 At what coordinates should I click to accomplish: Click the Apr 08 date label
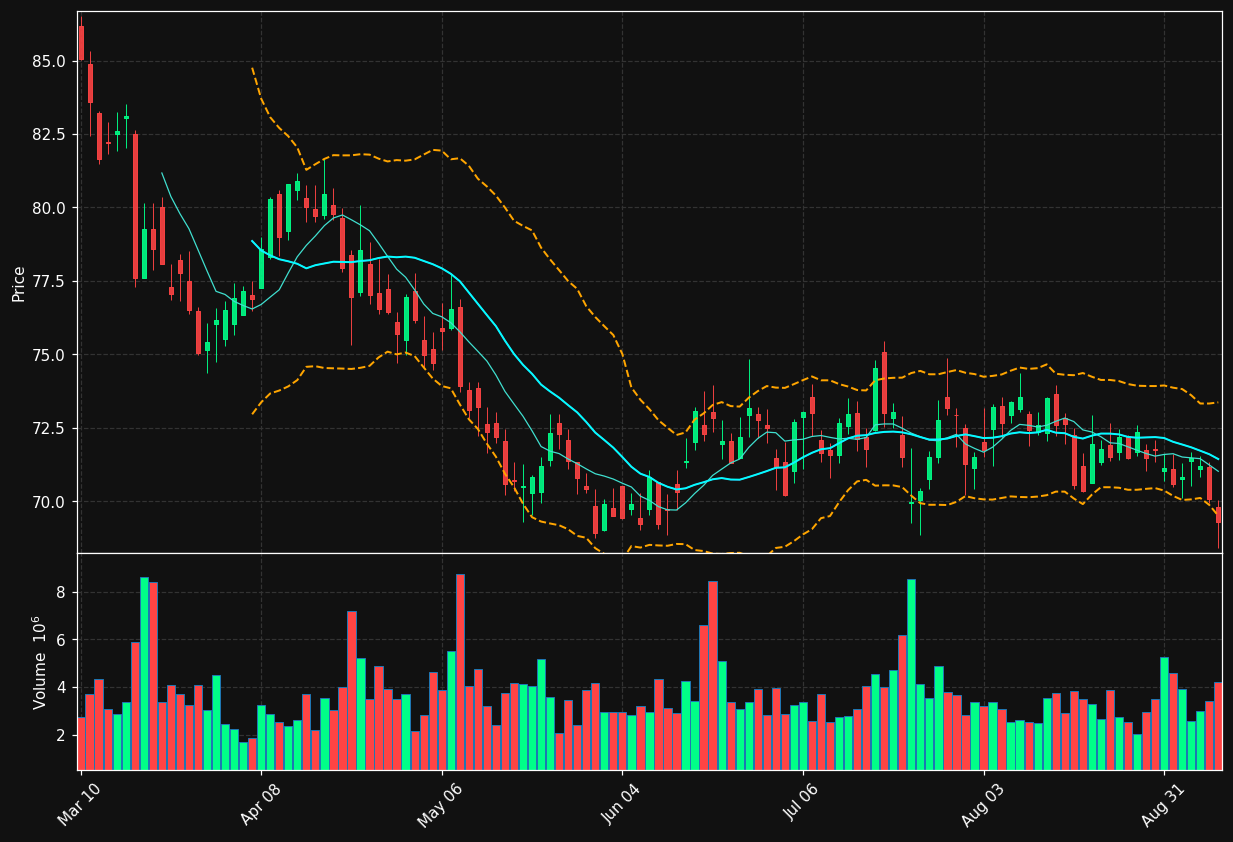tap(262, 804)
